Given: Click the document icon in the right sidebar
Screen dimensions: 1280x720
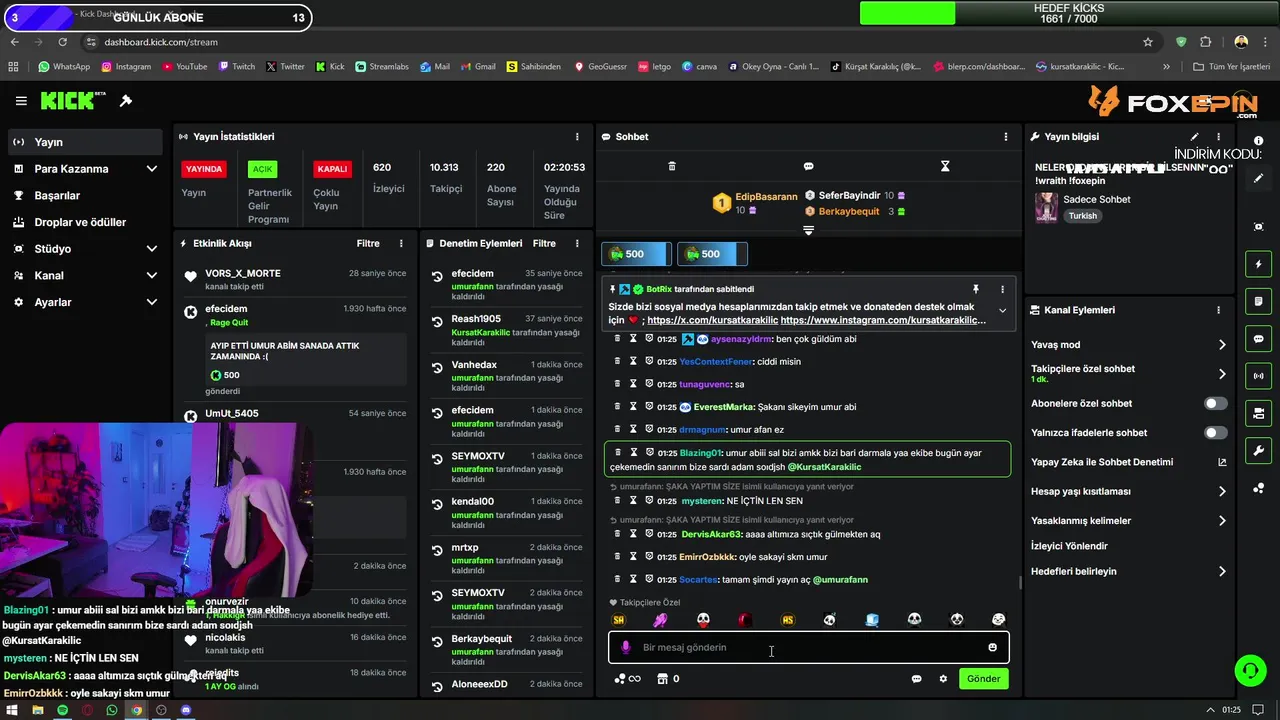Looking at the screenshot, I should coord(1258,301).
